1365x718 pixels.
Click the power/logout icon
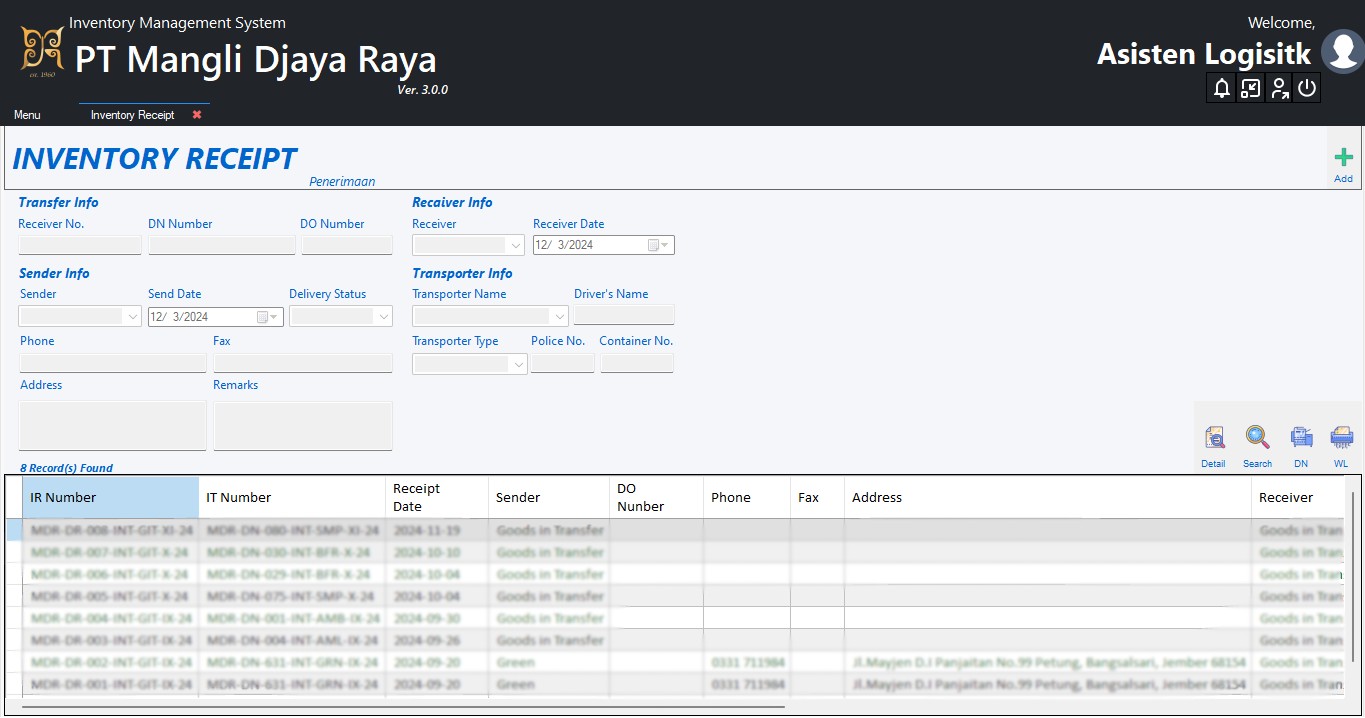tap(1307, 88)
